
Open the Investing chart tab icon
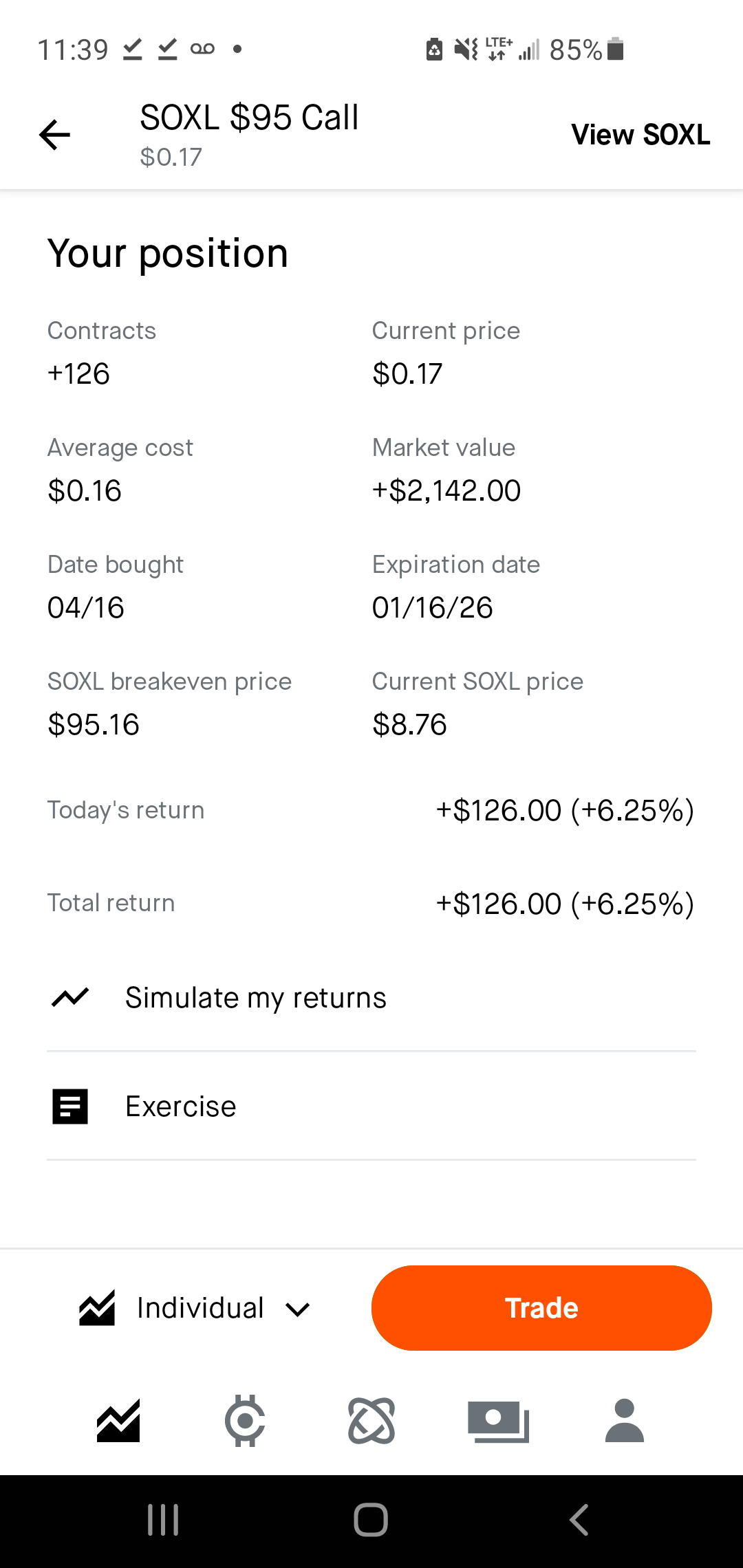point(118,1421)
